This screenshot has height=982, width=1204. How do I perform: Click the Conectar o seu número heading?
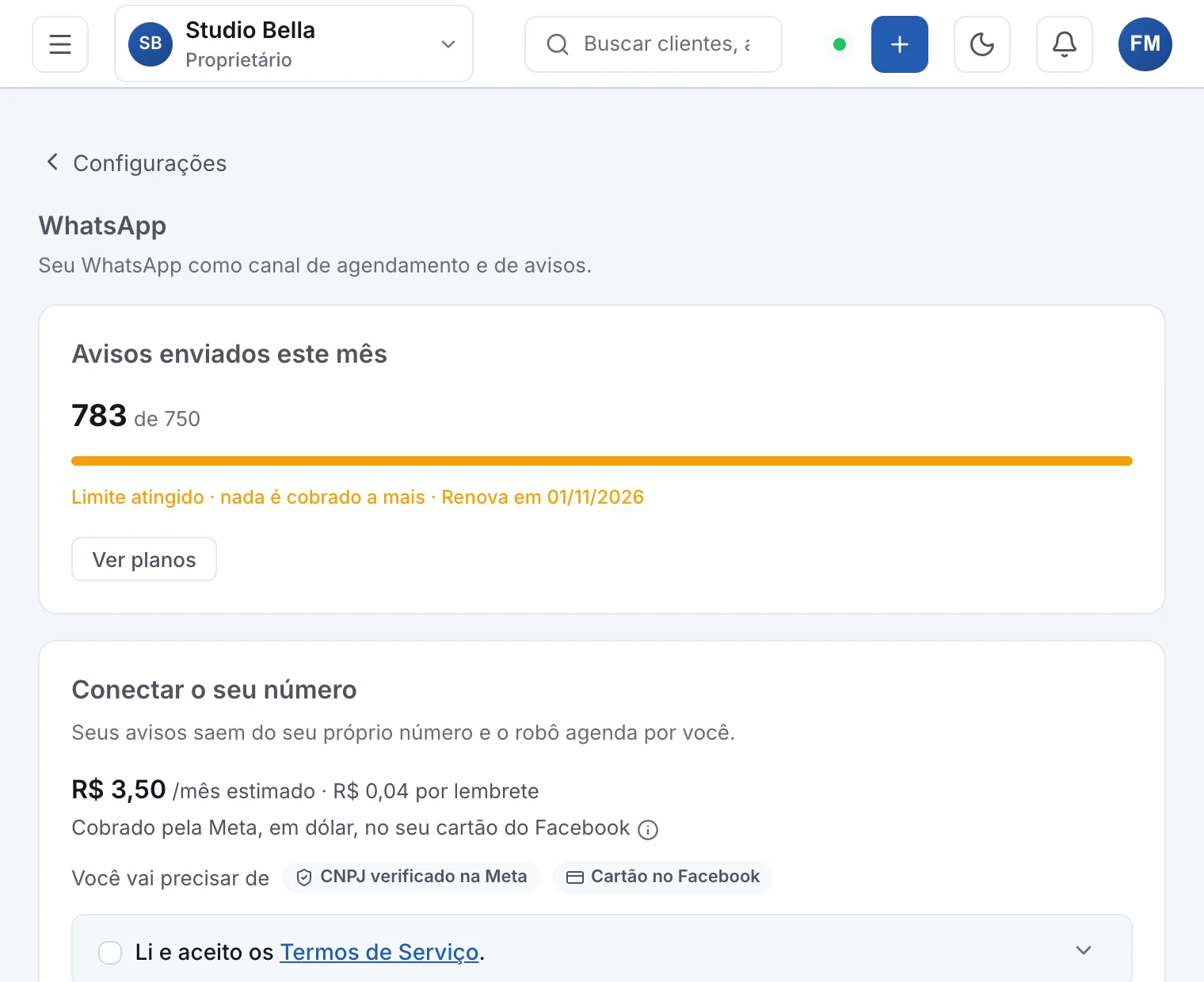(214, 690)
